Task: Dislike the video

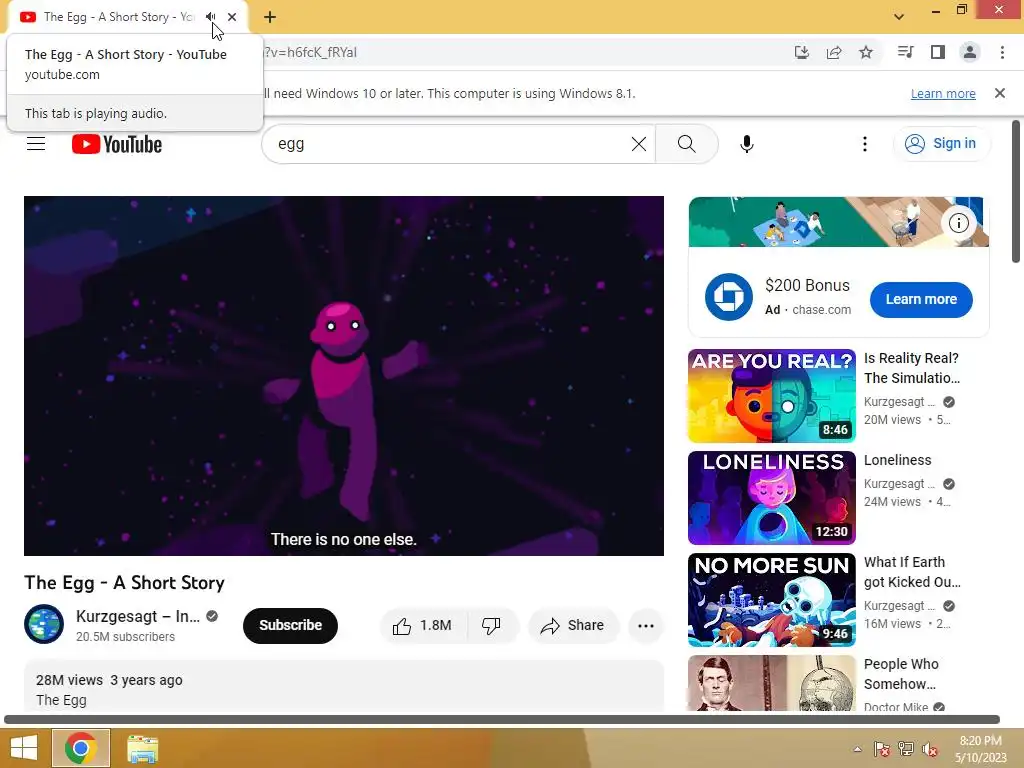Action: point(492,626)
